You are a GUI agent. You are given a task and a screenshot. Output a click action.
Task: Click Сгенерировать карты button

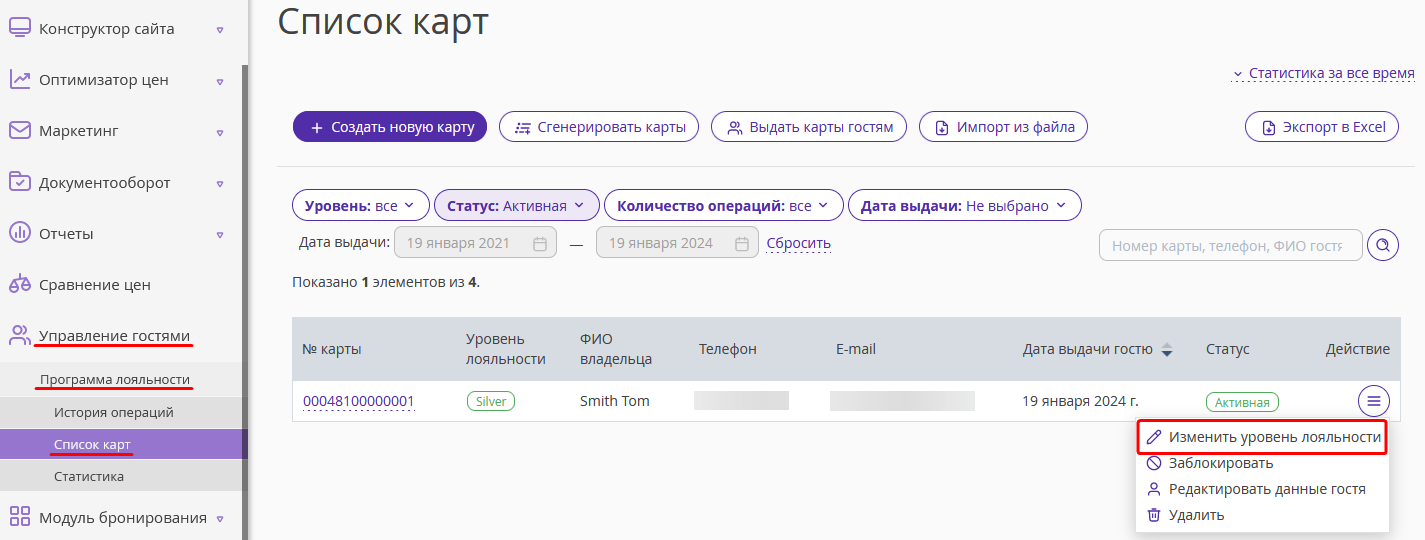coord(599,127)
